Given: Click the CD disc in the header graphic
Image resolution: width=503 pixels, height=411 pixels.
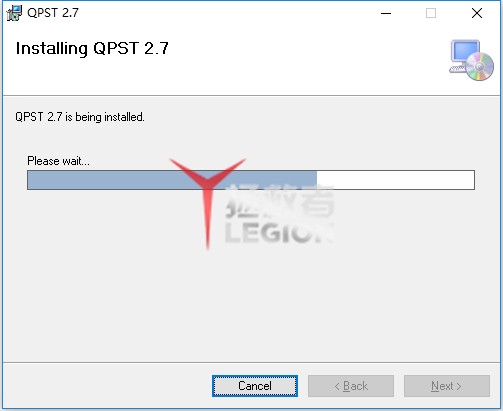Looking at the screenshot, I should click(480, 66).
